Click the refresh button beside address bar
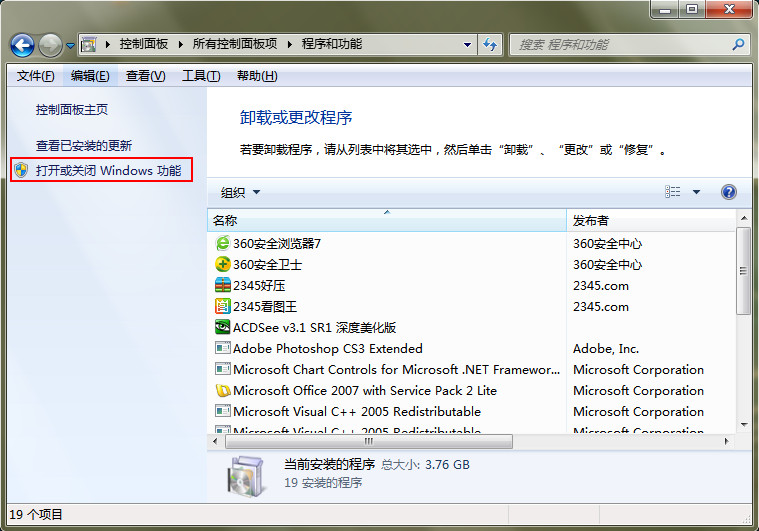 tap(490, 45)
